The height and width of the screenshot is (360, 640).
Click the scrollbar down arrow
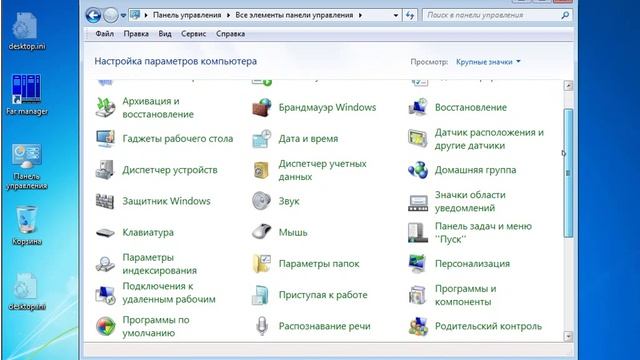pyautogui.click(x=568, y=336)
